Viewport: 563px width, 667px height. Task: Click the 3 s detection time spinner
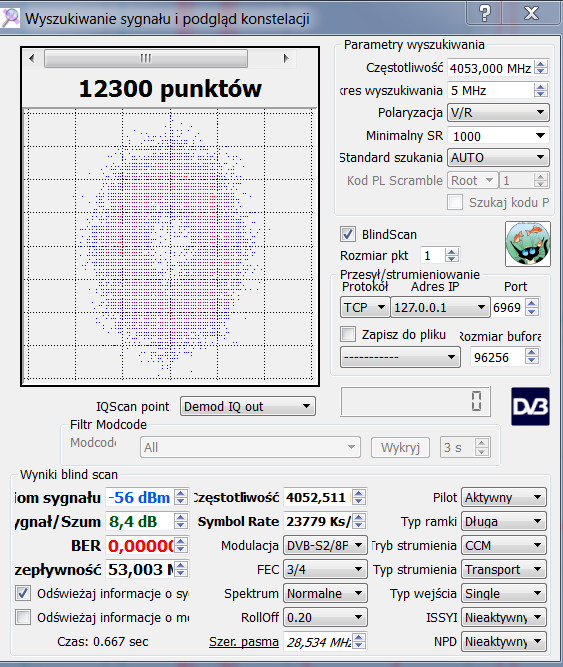click(481, 447)
